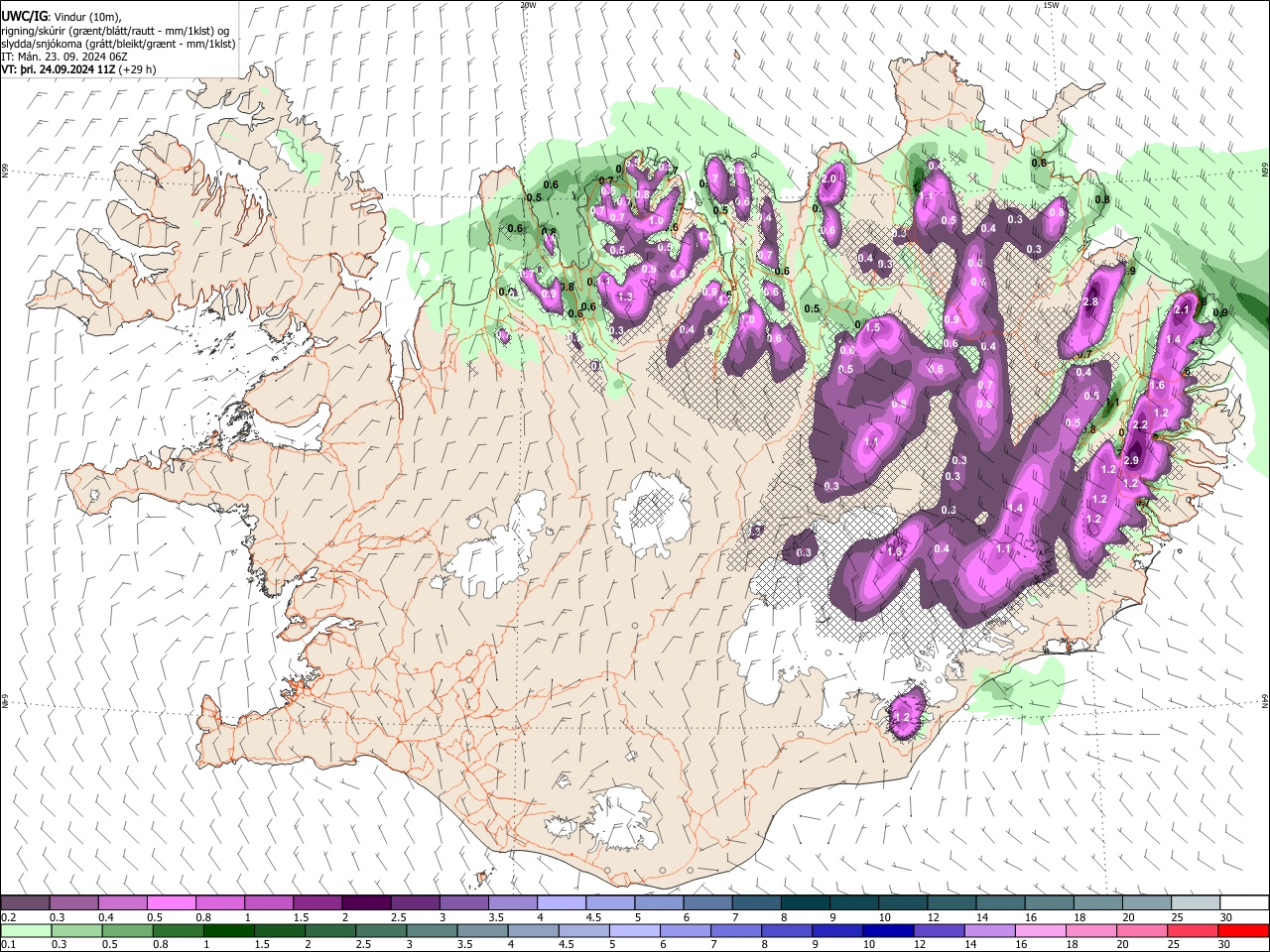Pick the bottom-row green swatch starting at 0.5

tap(127, 931)
